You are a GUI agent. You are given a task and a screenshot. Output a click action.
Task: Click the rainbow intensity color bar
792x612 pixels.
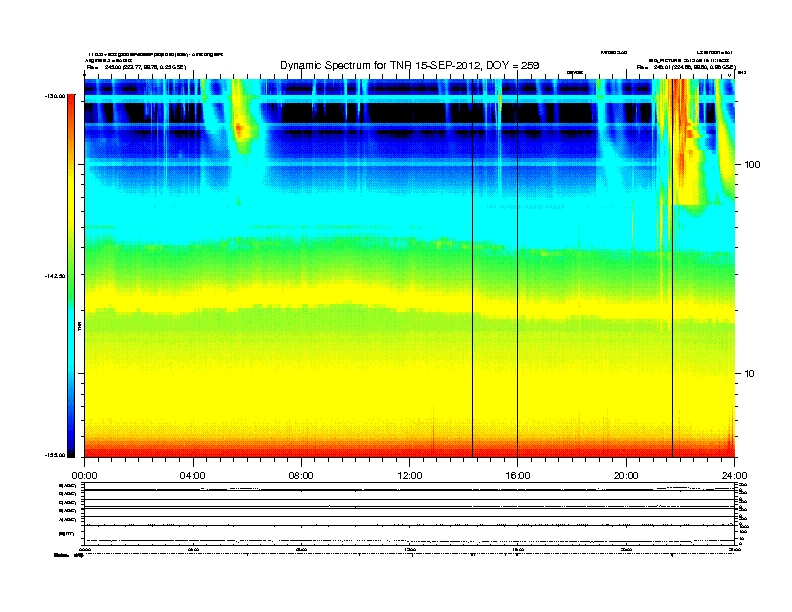71,276
